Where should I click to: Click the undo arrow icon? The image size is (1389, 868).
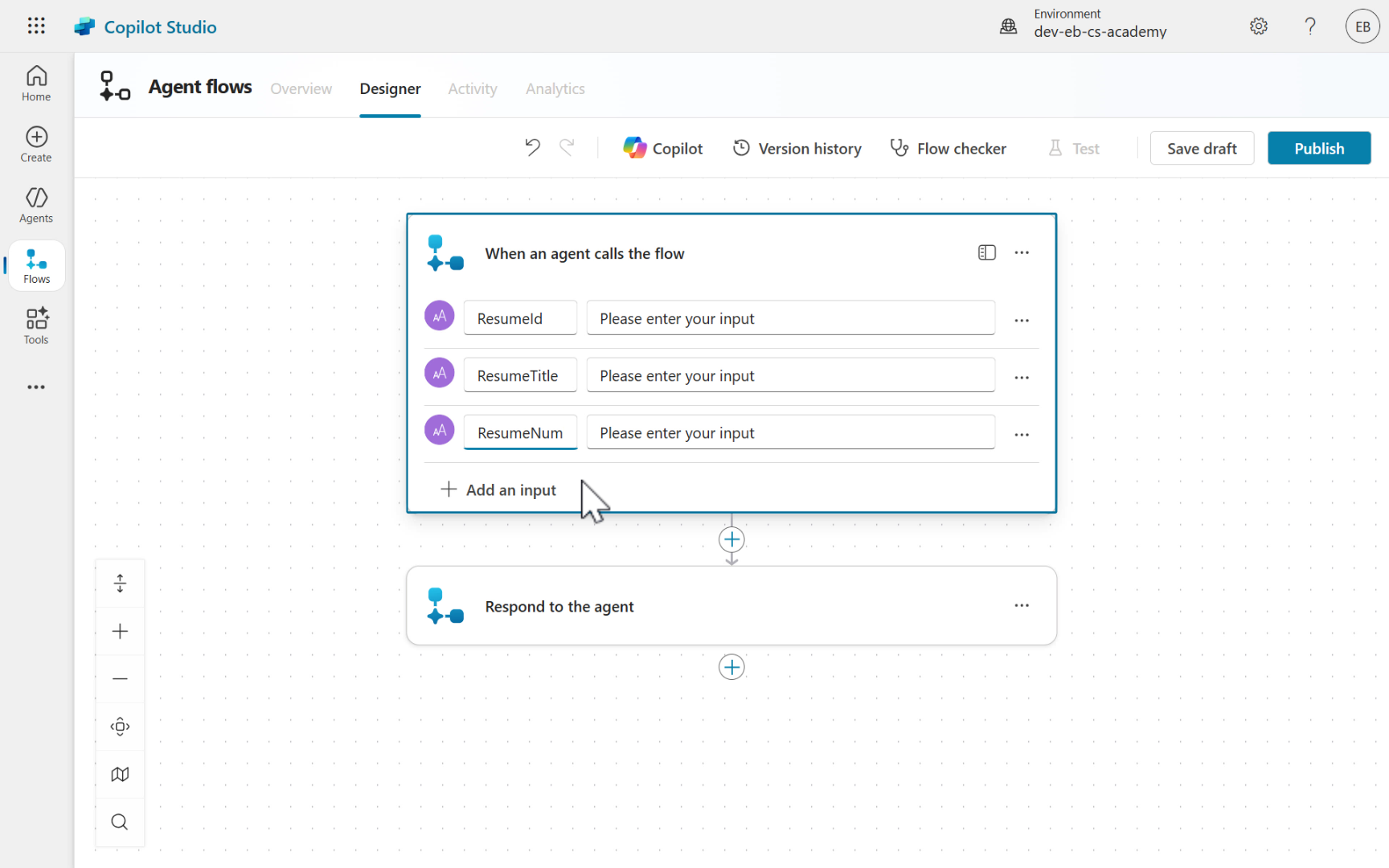tap(532, 148)
